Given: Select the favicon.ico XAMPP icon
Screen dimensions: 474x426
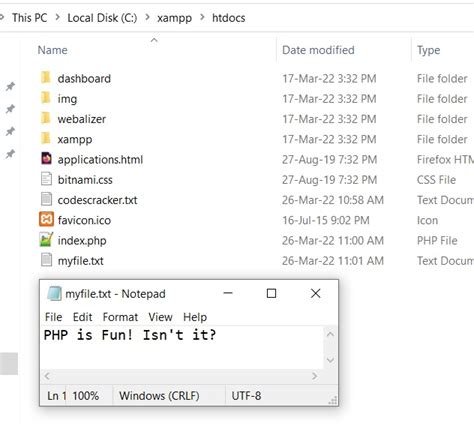Looking at the screenshot, I should (x=46, y=219).
